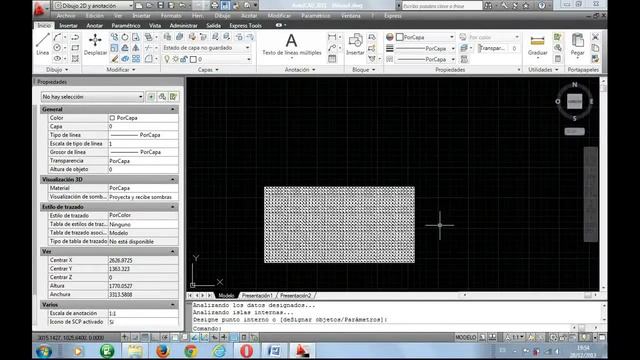Open the AutoCAD application menu logo
This screenshot has width=640, height=360.
pyautogui.click(x=40, y=8)
